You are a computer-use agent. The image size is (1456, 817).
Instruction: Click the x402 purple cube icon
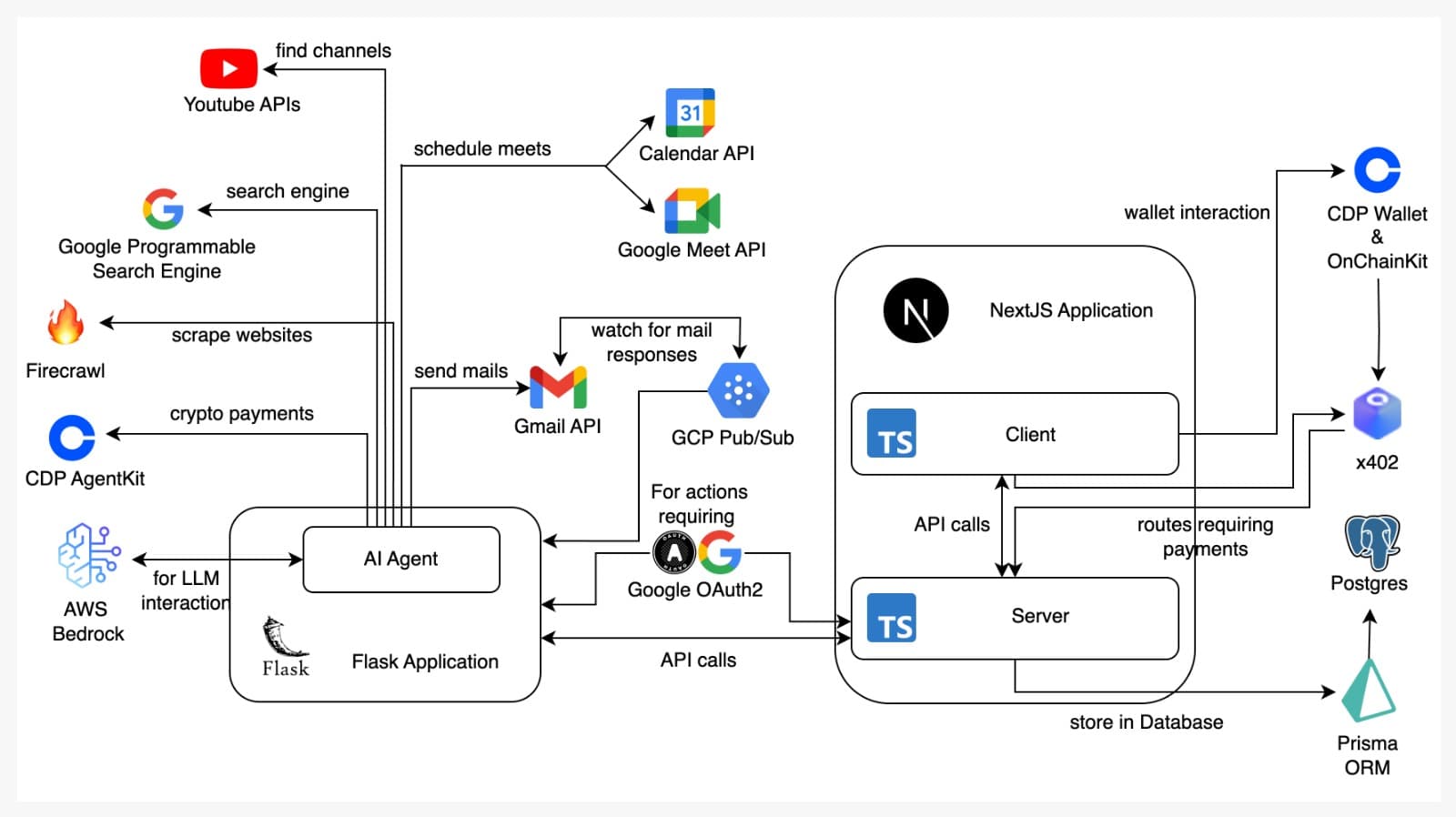tap(1377, 414)
